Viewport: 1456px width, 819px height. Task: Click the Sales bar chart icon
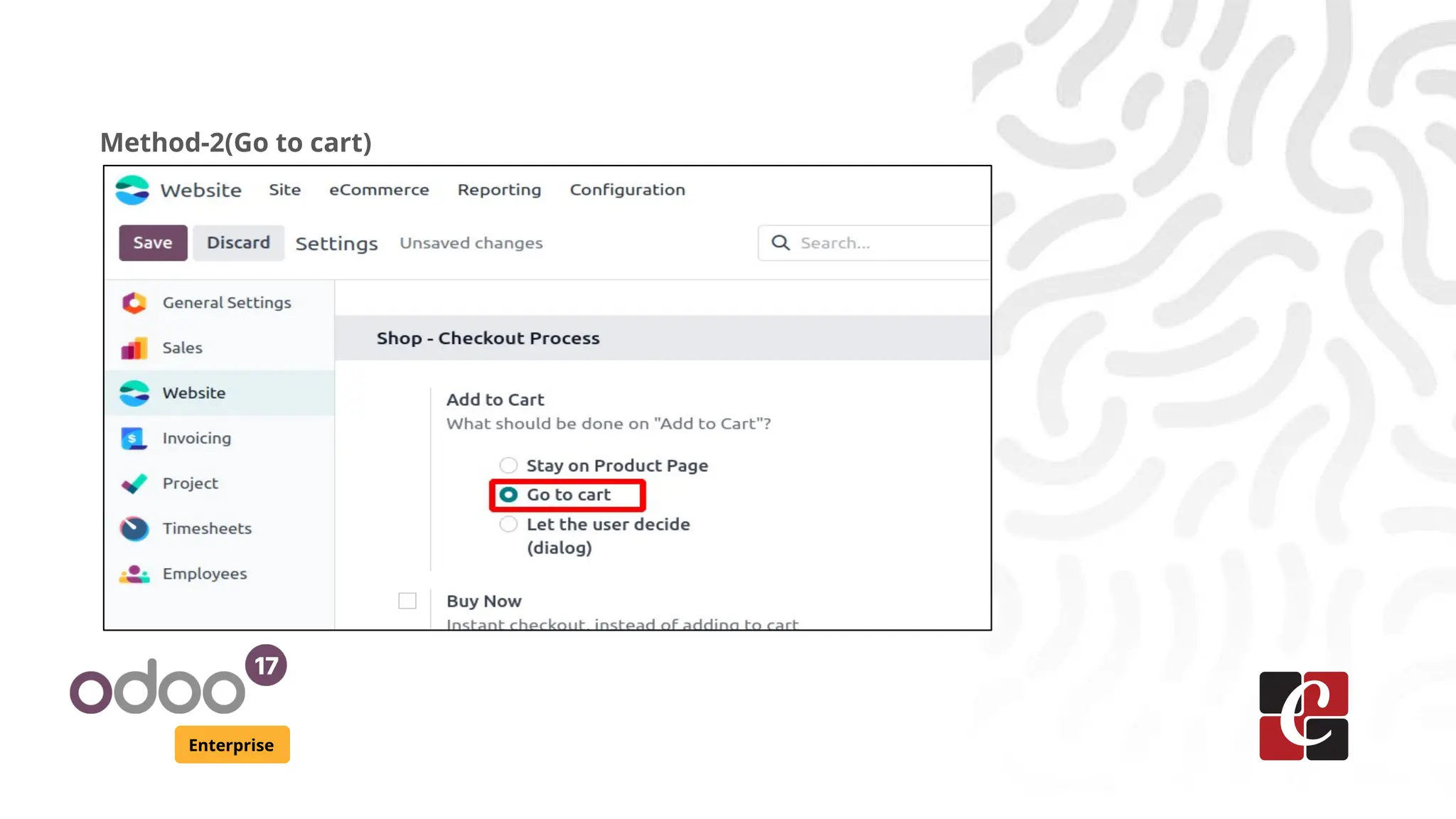134,348
